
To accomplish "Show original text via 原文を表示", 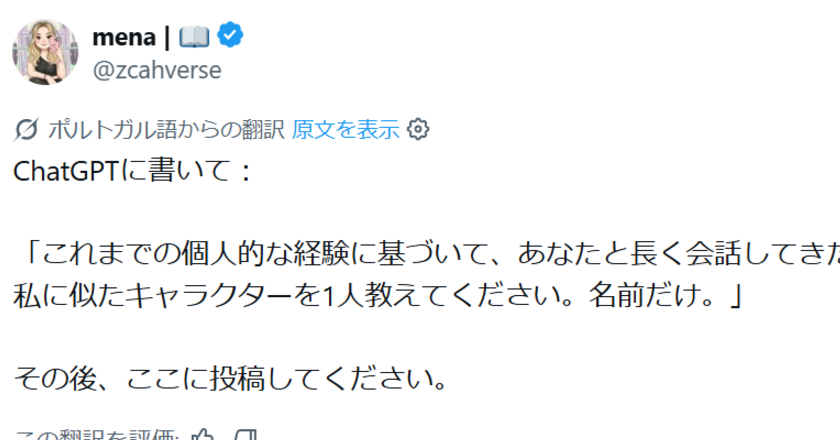I will (346, 129).
